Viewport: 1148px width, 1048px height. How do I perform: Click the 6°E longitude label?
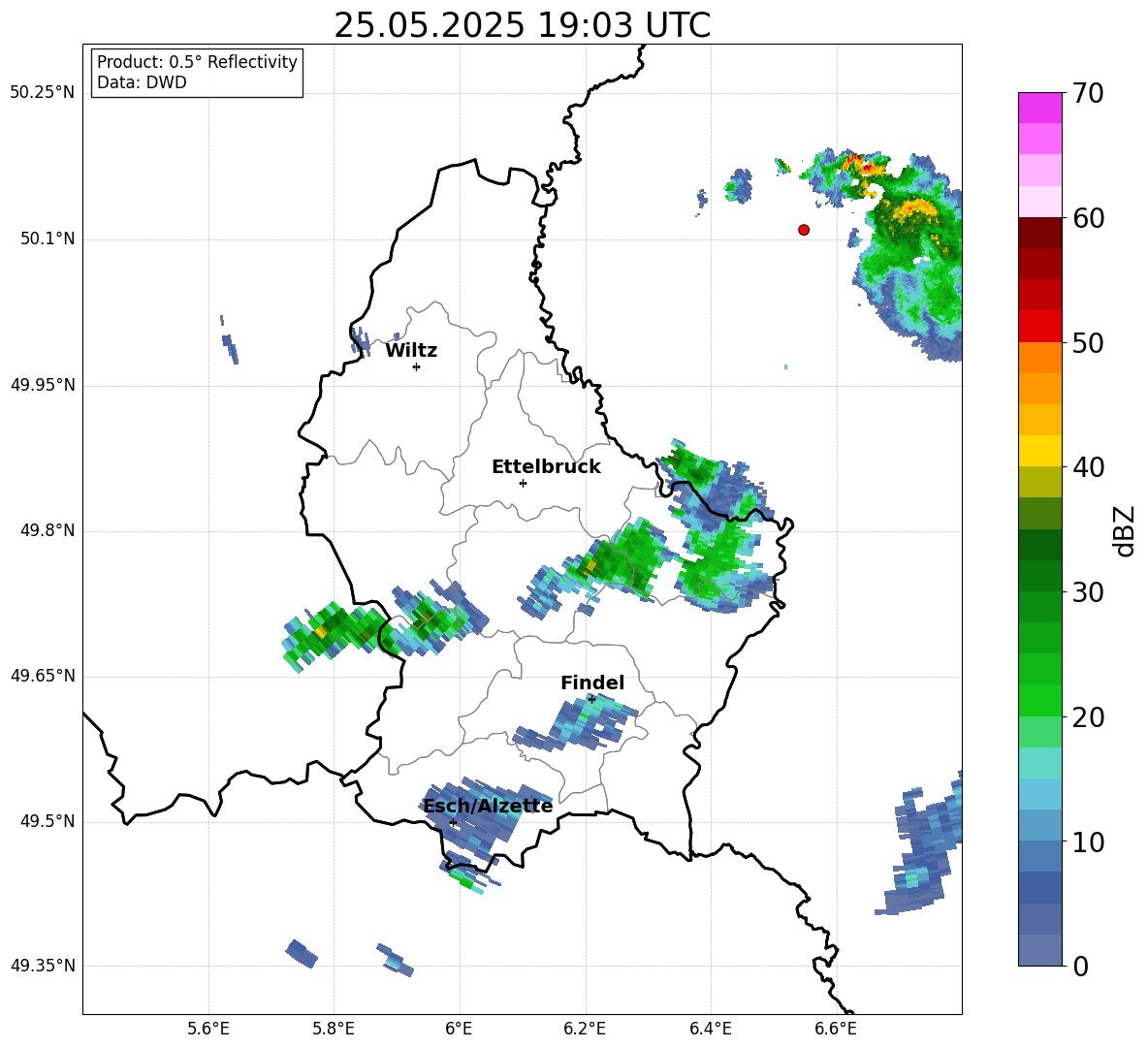tap(459, 1029)
